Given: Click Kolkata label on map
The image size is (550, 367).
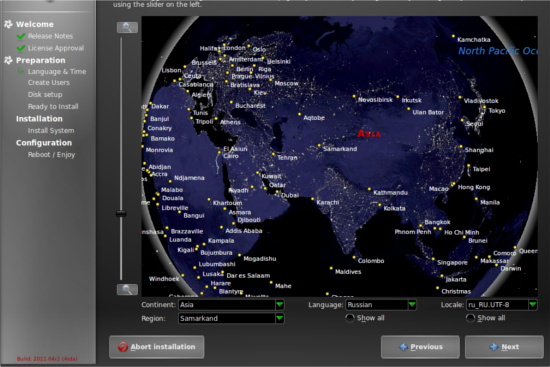Looking at the screenshot, I should click(394, 208).
